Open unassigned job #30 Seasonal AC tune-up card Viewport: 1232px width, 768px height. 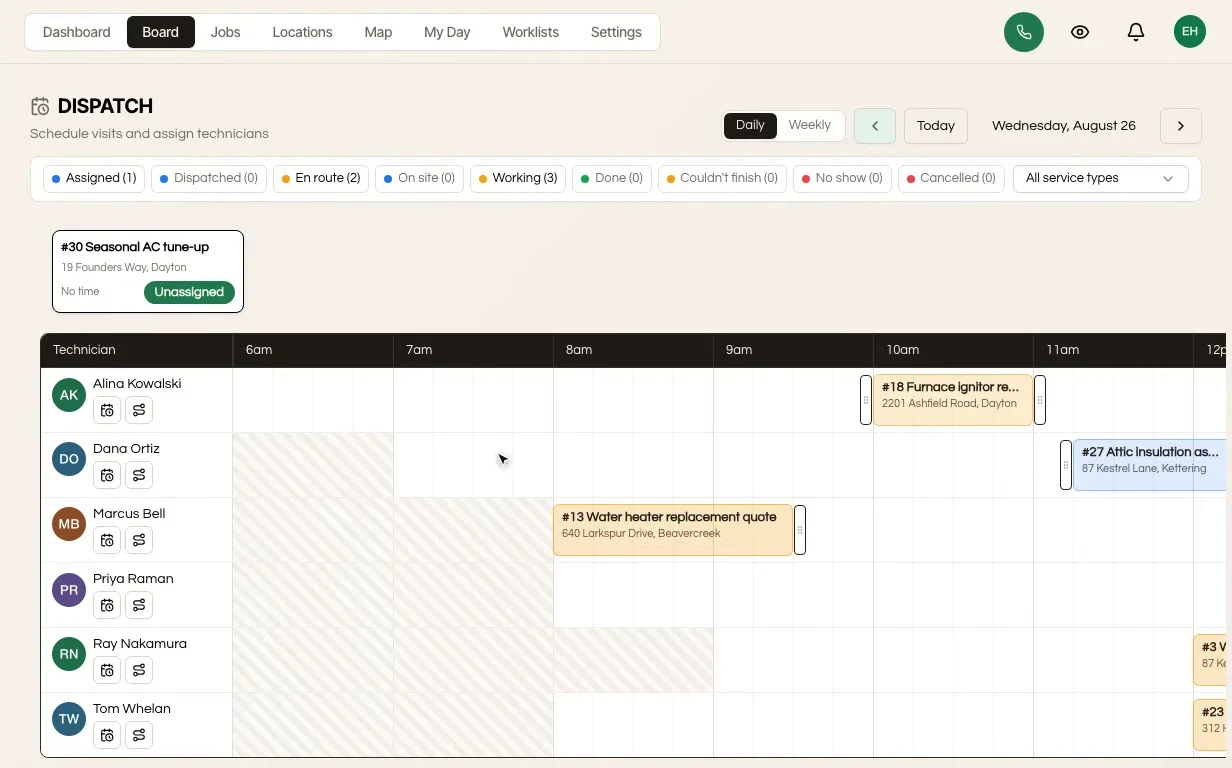point(148,271)
